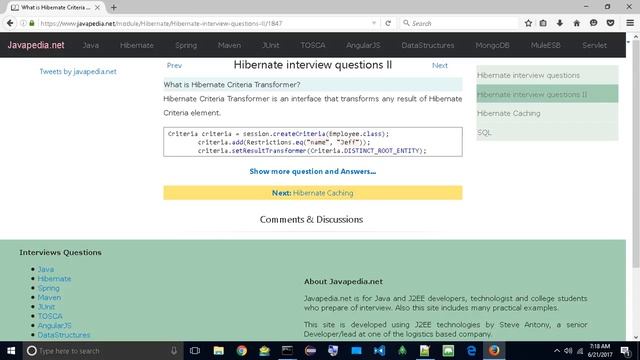Screen dimensions: 640x360
Task: Open the Hibernate menu in navbar
Action: pyautogui.click(x=137, y=45)
